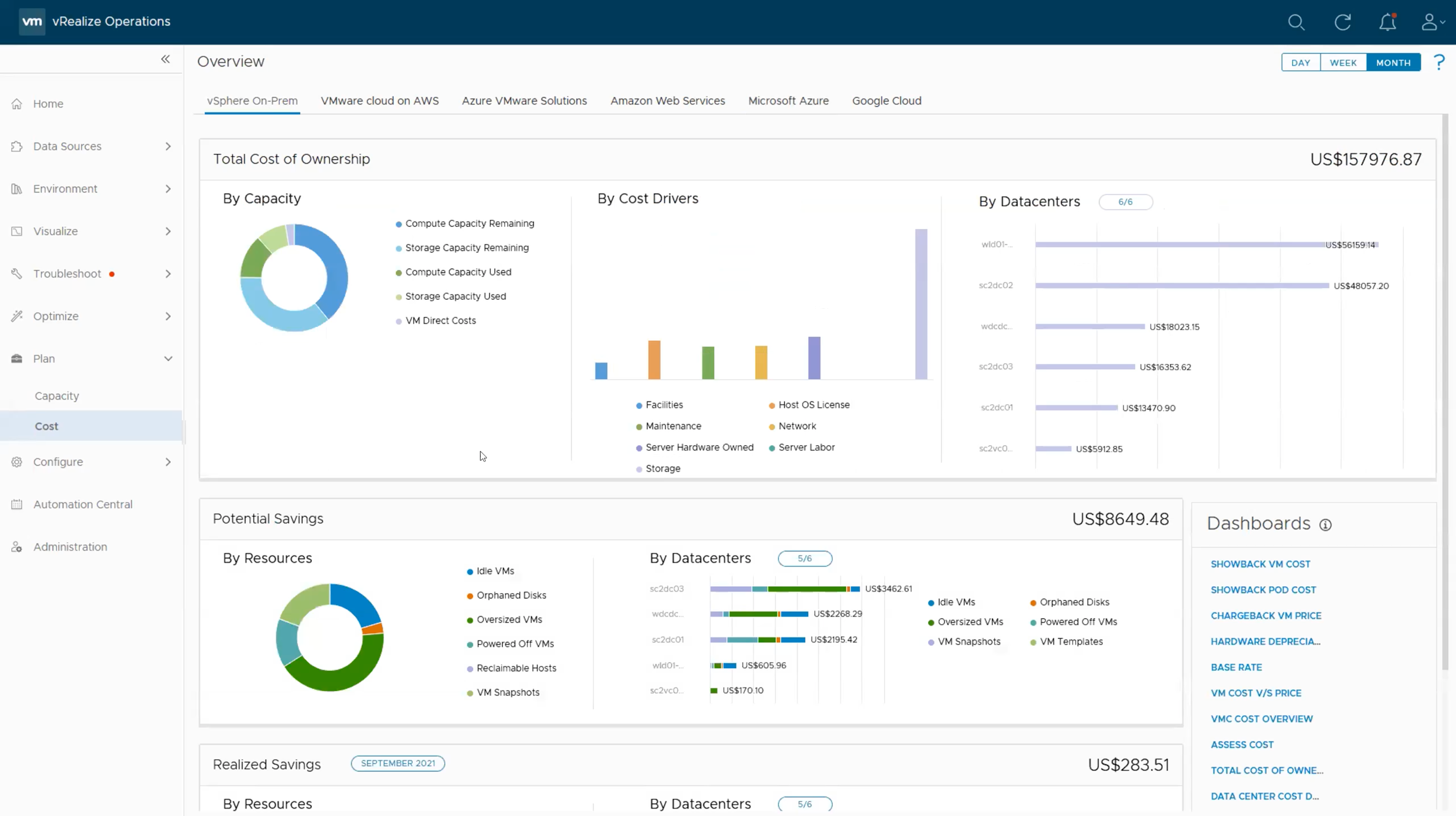The height and width of the screenshot is (816, 1456).
Task: Click the Data Sources puzzle icon
Action: click(17, 147)
